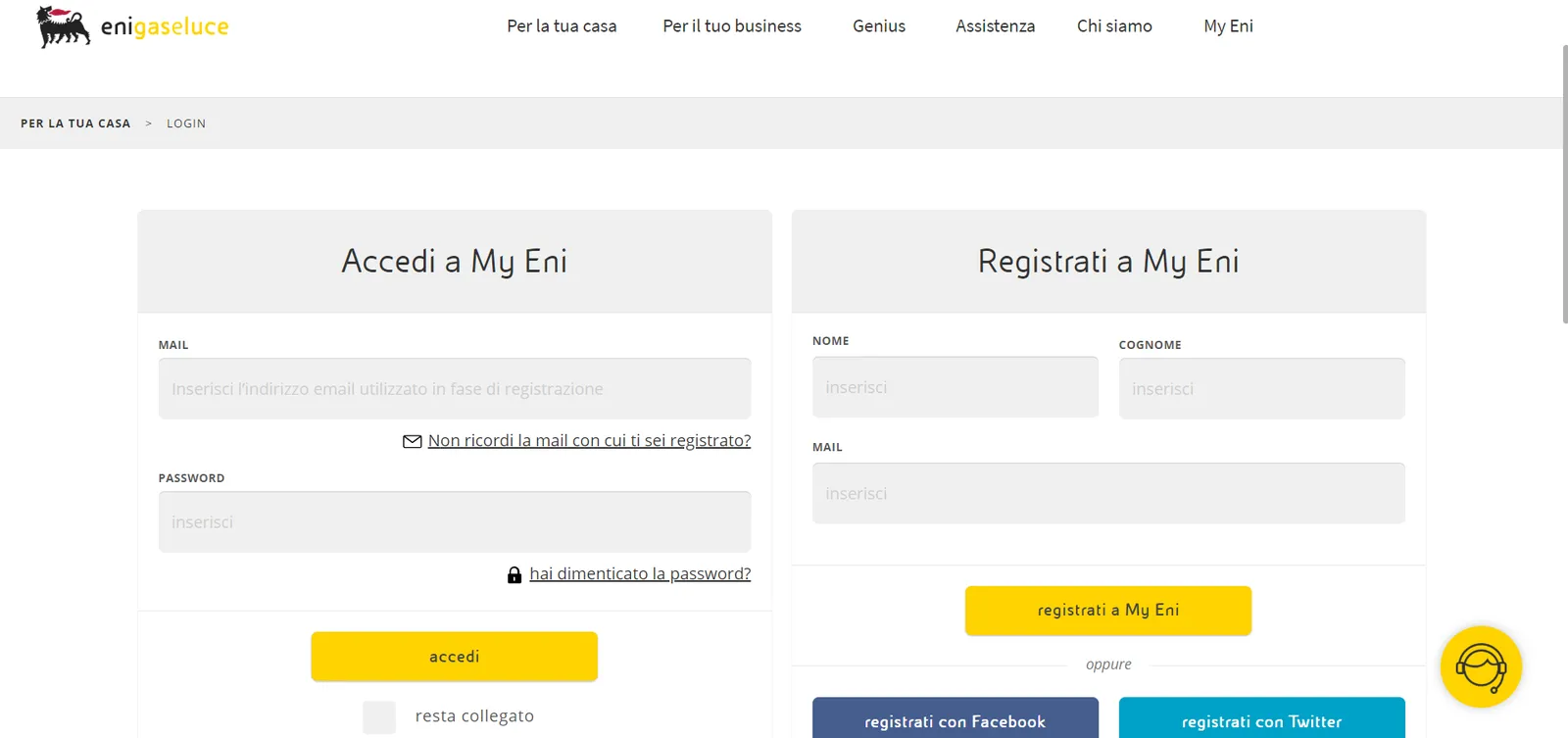Focus the login MAIL input field
1568x738 pixels.
coord(455,389)
